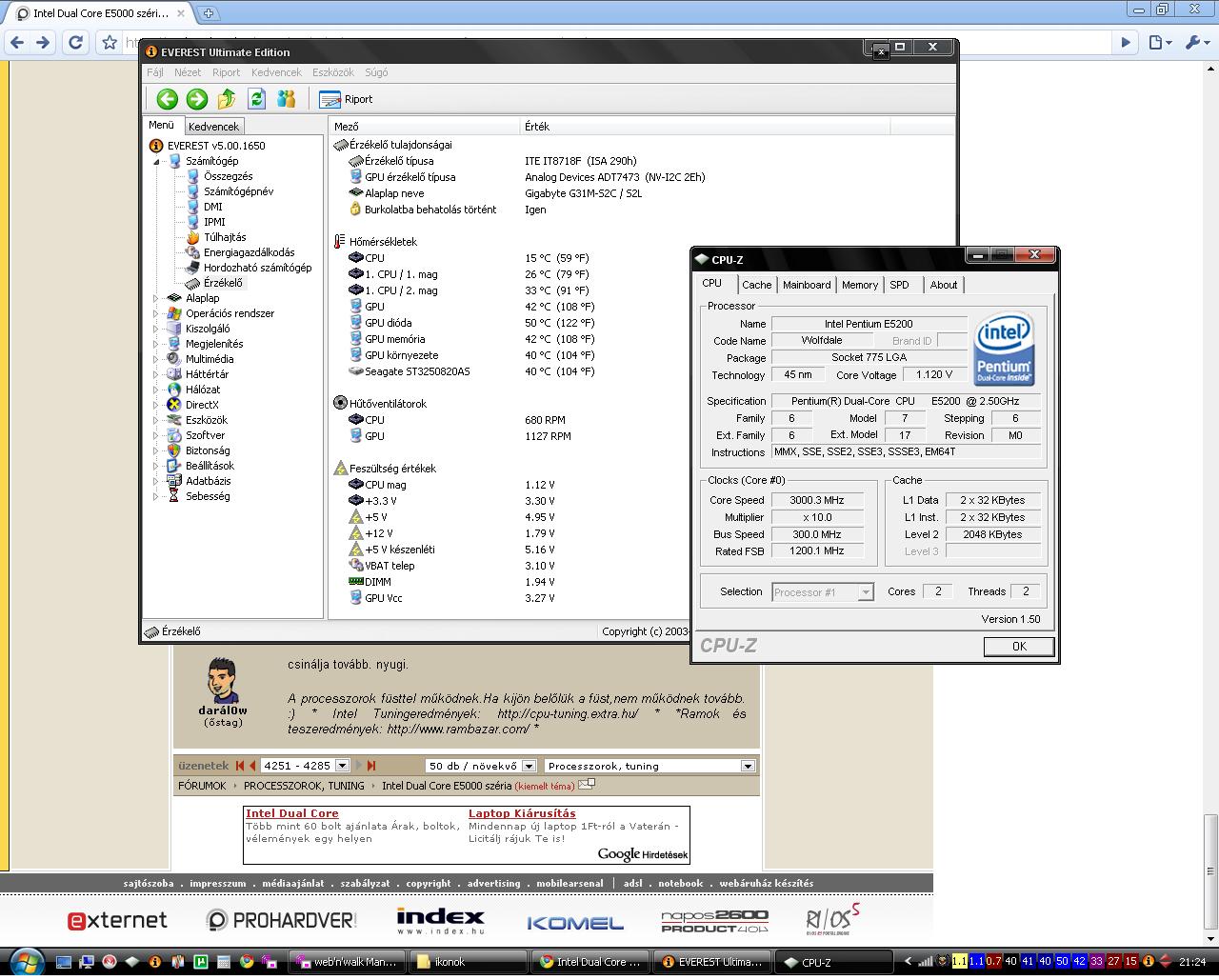Screen dimensions: 1219x980
Task: Click the Adatbázis icon in the tree
Action: pyautogui.click(x=174, y=481)
